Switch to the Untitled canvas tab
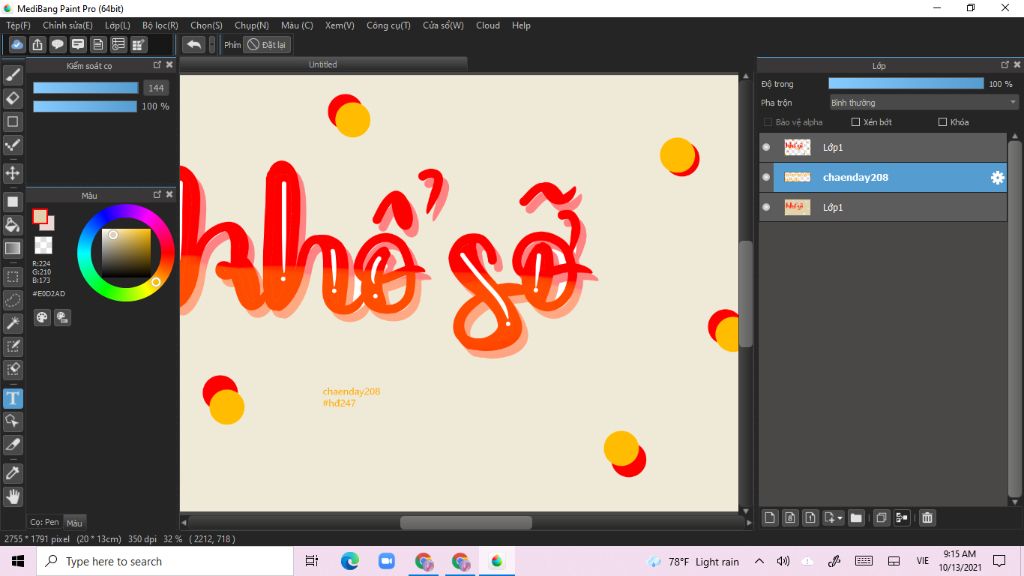Image resolution: width=1024 pixels, height=576 pixels. point(323,64)
